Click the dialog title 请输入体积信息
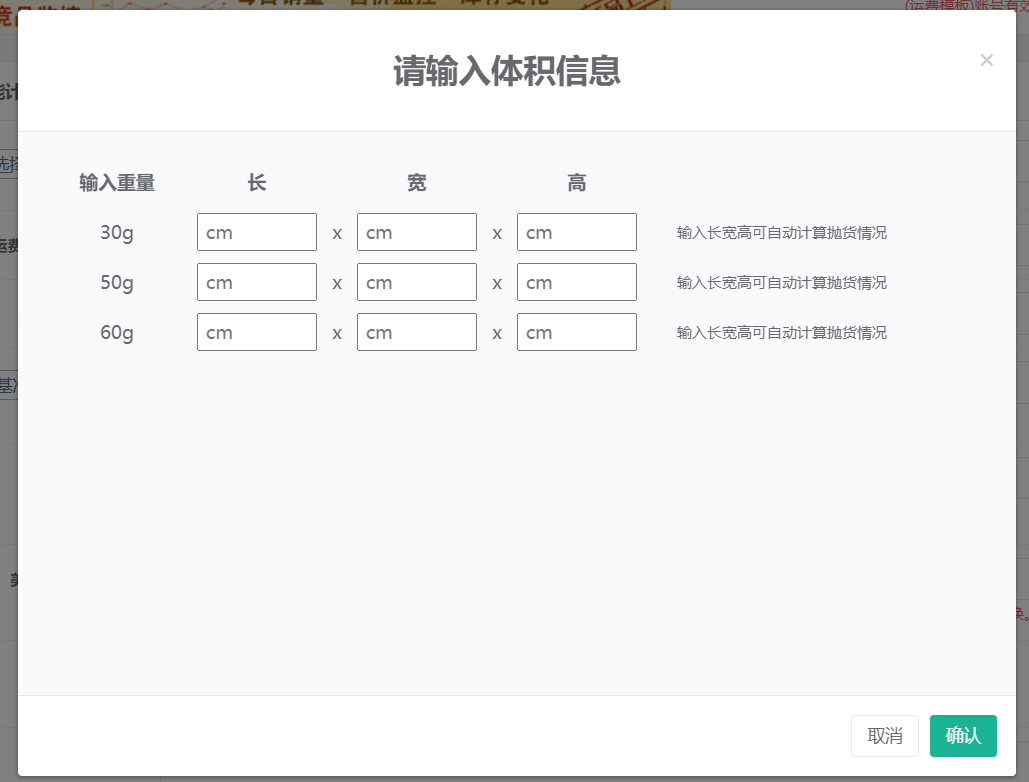Viewport: 1029px width, 782px height. pyautogui.click(x=507, y=71)
